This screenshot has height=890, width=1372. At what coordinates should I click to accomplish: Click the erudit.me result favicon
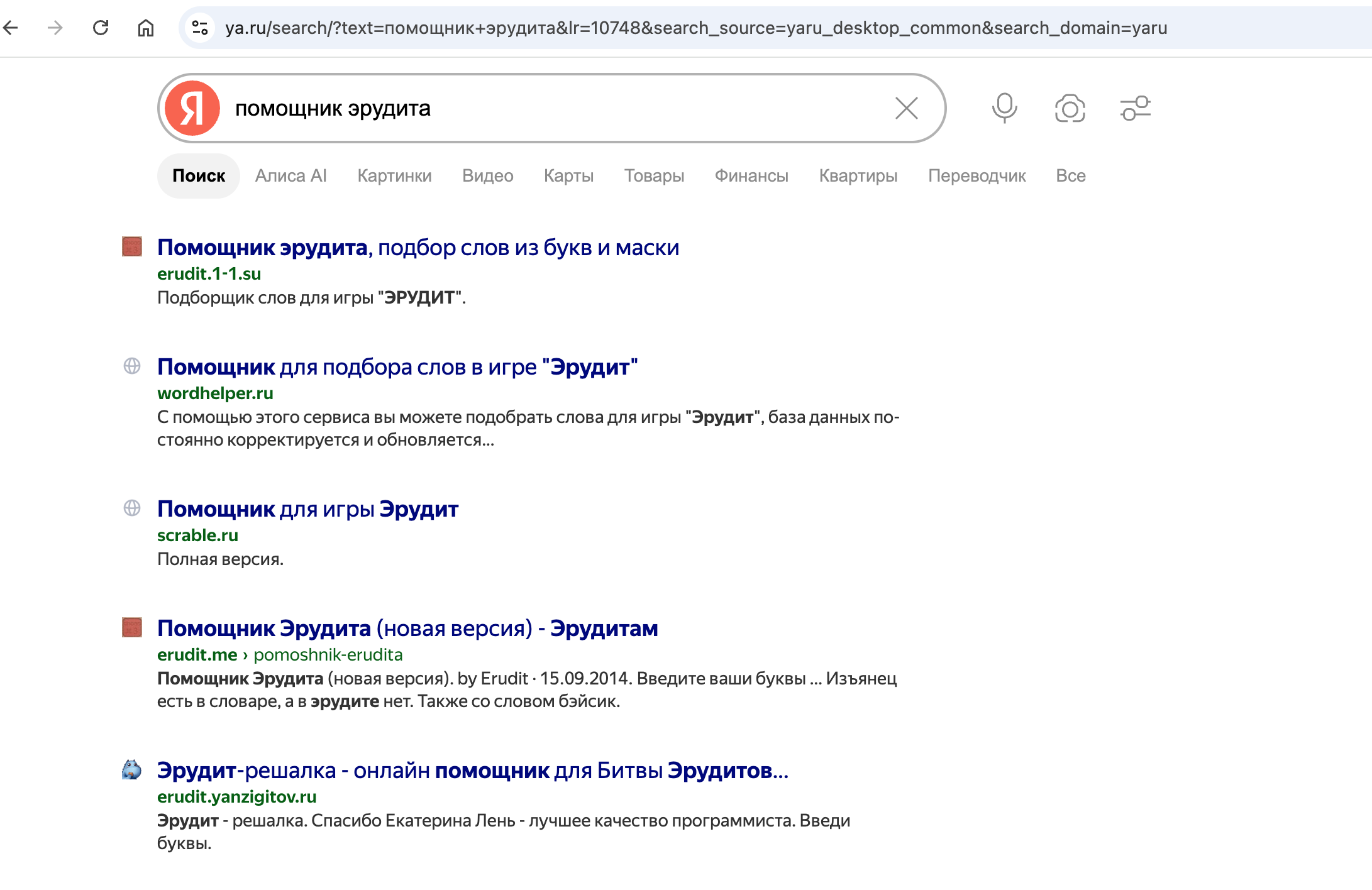point(132,627)
